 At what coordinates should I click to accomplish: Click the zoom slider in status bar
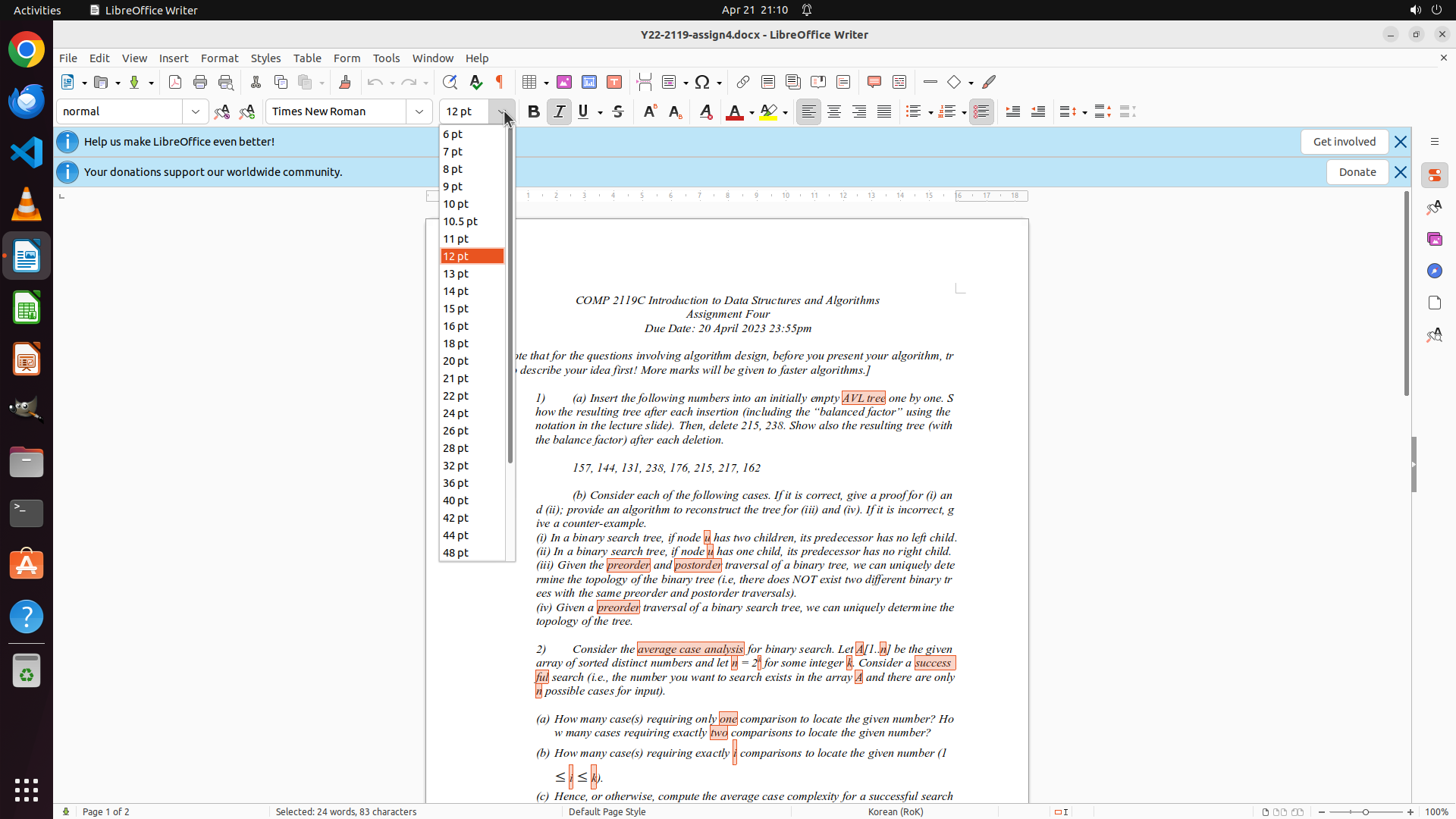tap(1365, 811)
